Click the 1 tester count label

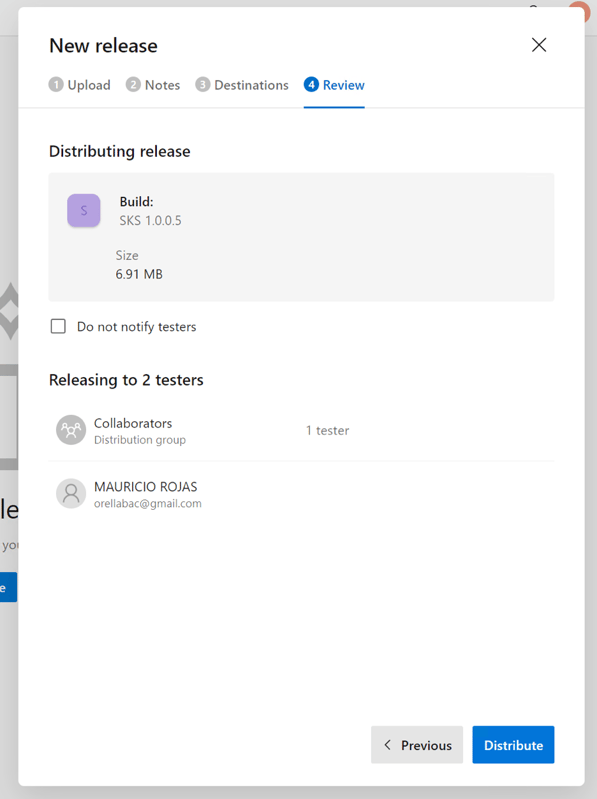coord(328,431)
